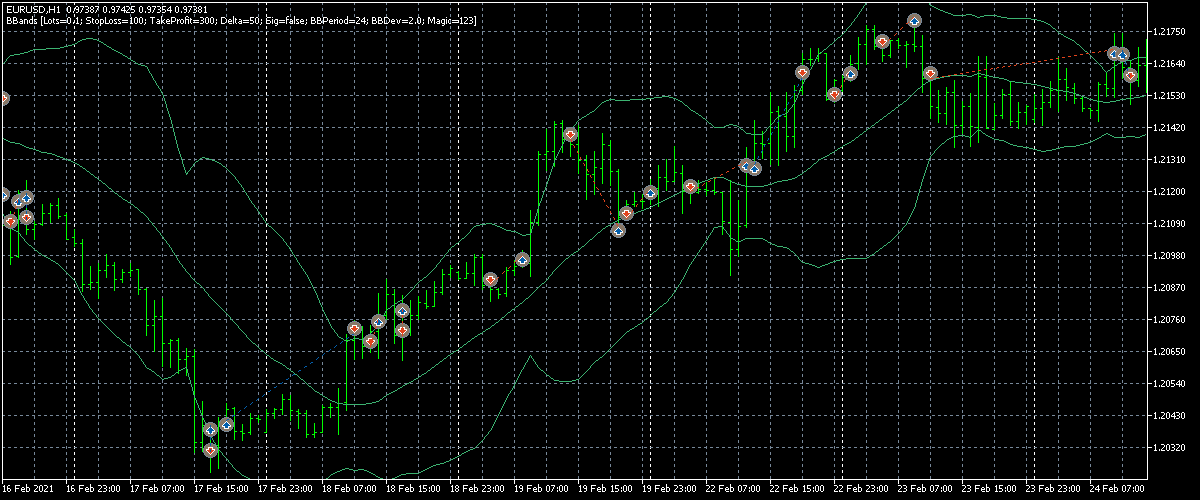Viewport: 1200px width, 500px height.
Task: Select the red sell arrow on the middle band after 19 Feb 23:00
Action: 690,186
